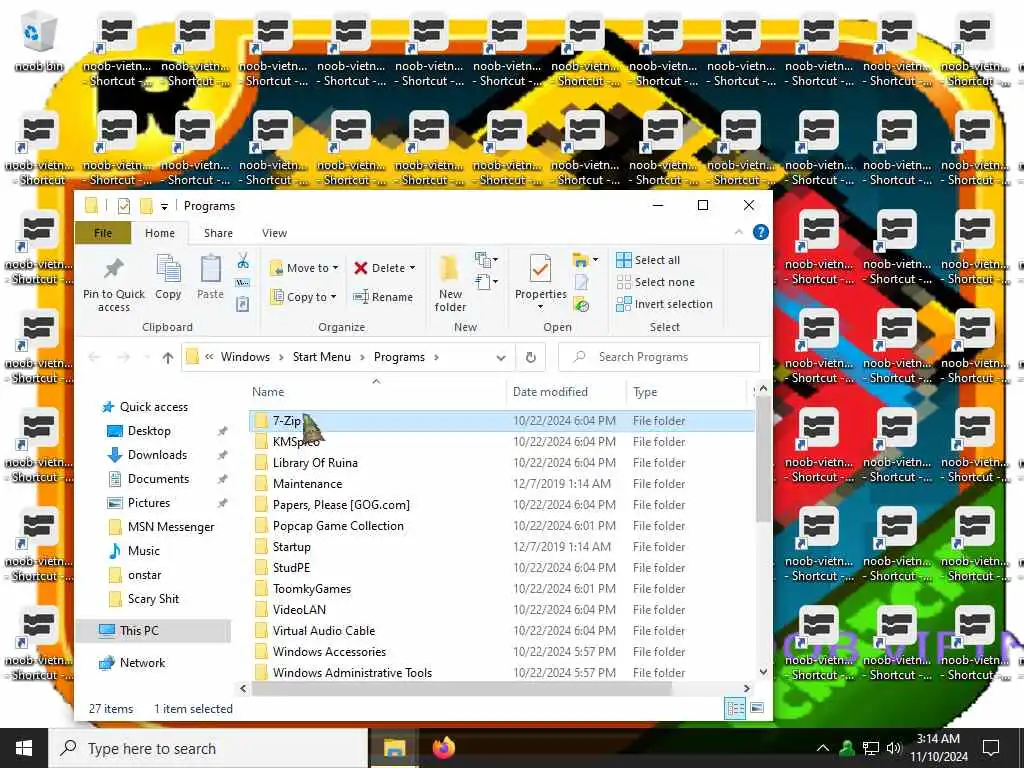Image resolution: width=1024 pixels, height=768 pixels.
Task: Click Type here to search box
Action: 209,748
